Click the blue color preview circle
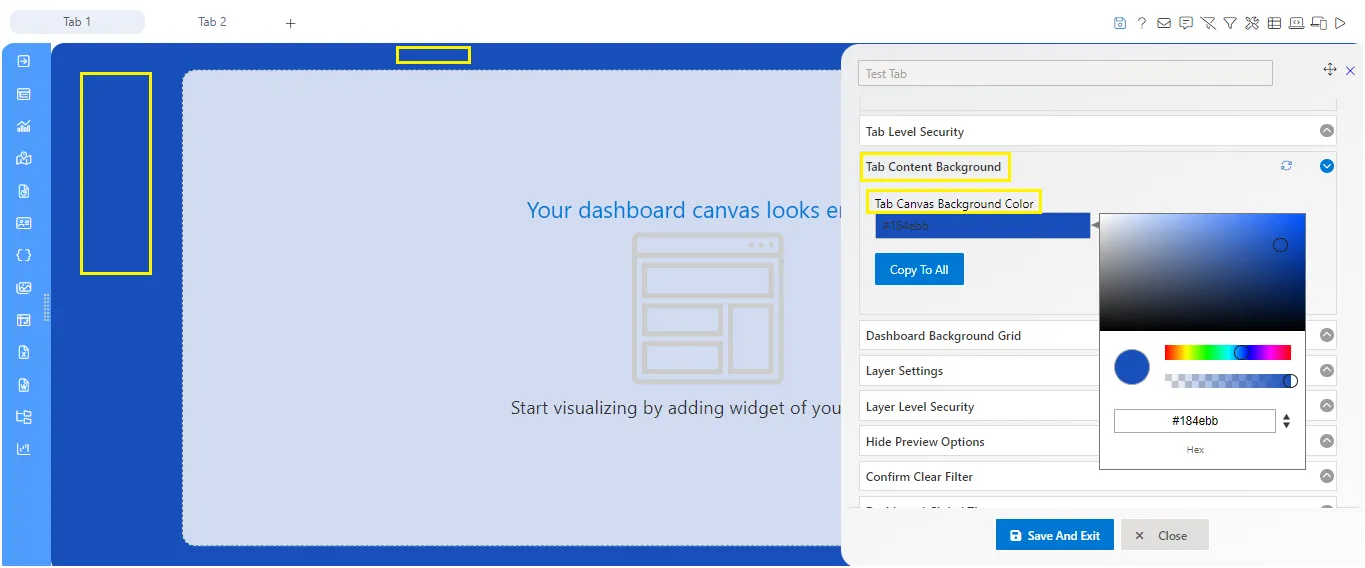The image size is (1365, 568). pos(1132,367)
